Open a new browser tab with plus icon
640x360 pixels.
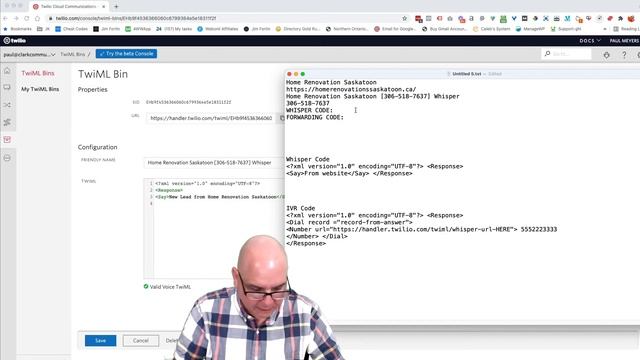click(116, 7)
